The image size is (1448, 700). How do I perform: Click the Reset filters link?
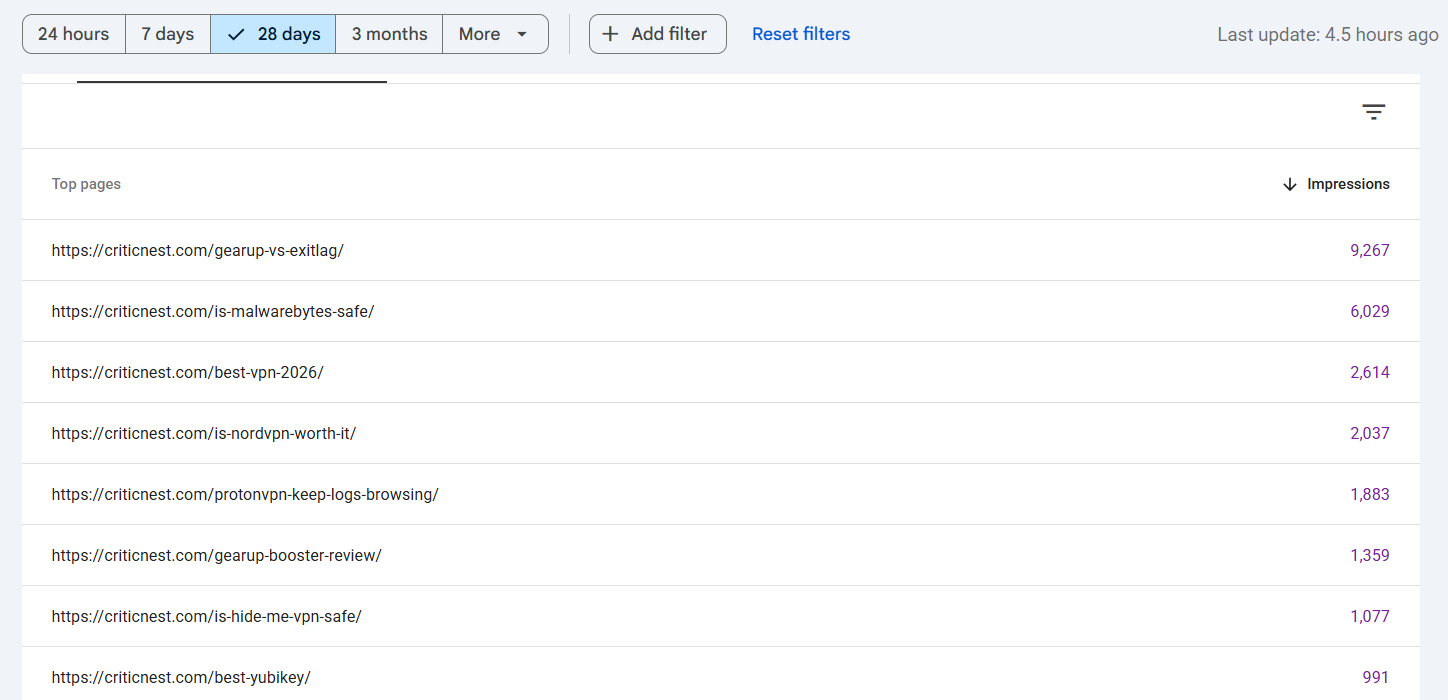pyautogui.click(x=801, y=34)
